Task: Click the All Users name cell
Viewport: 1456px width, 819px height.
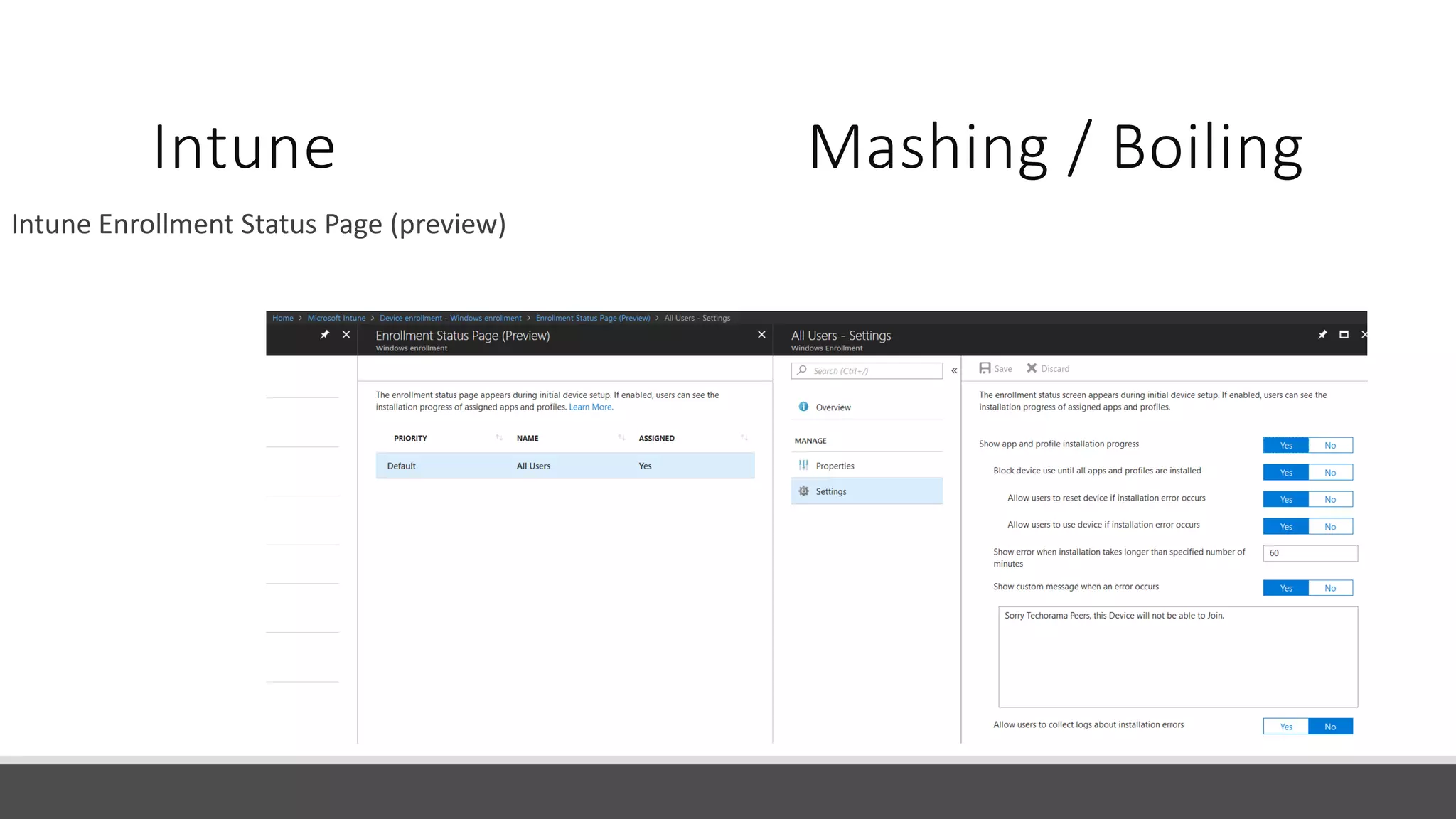Action: coord(533,466)
